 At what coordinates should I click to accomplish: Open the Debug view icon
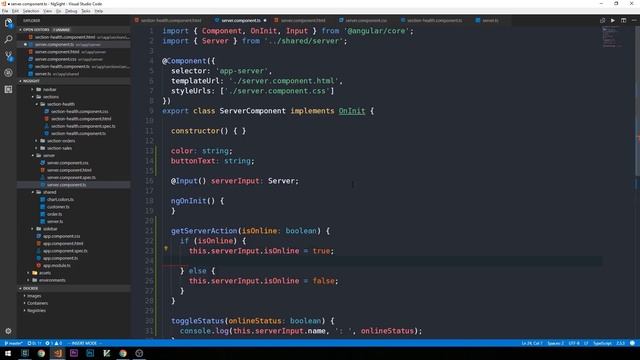coord(8,73)
